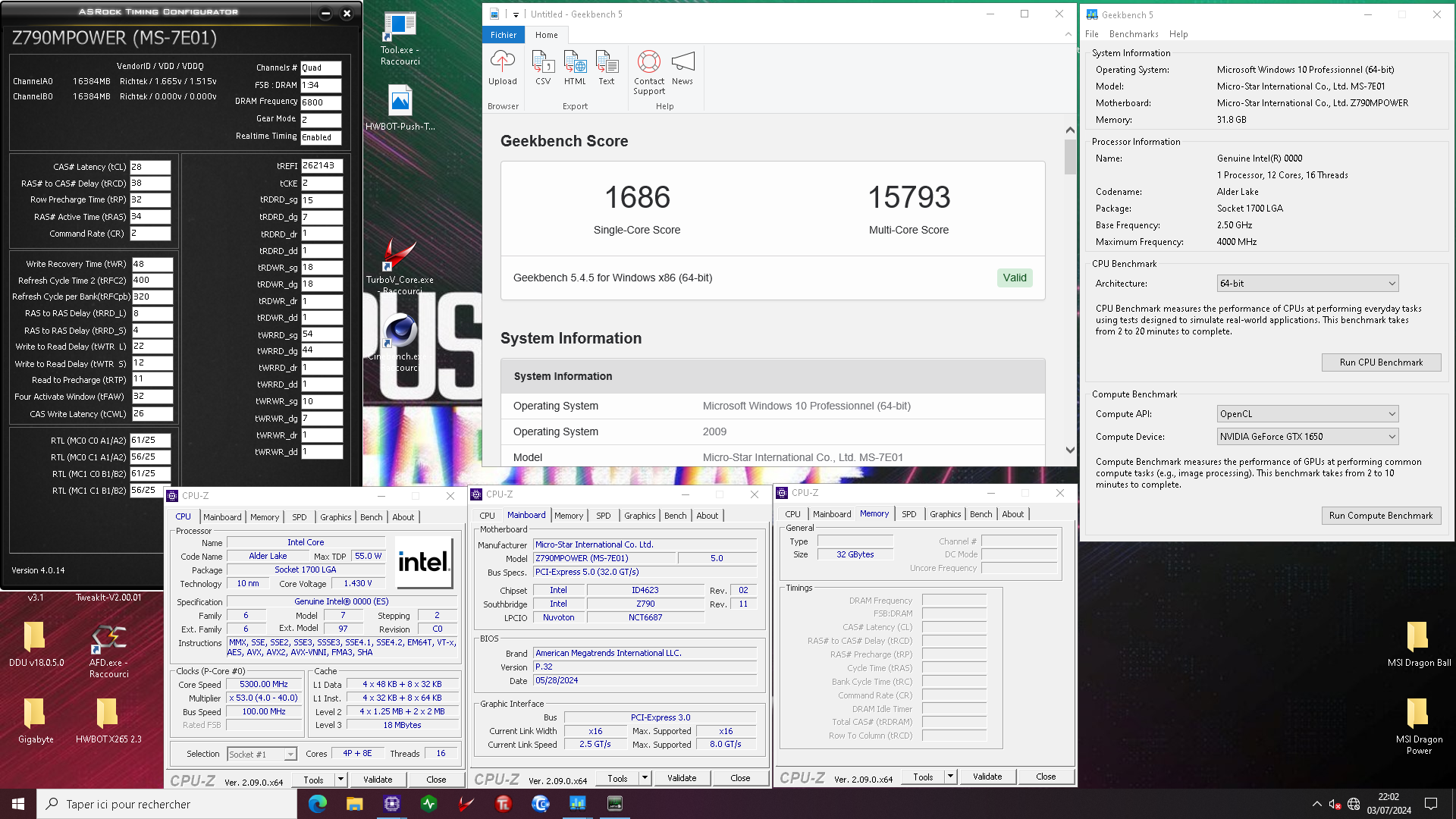Screen dimensions: 1456x819
Task: Click Validate in CPU-Z CPU window
Action: click(378, 780)
